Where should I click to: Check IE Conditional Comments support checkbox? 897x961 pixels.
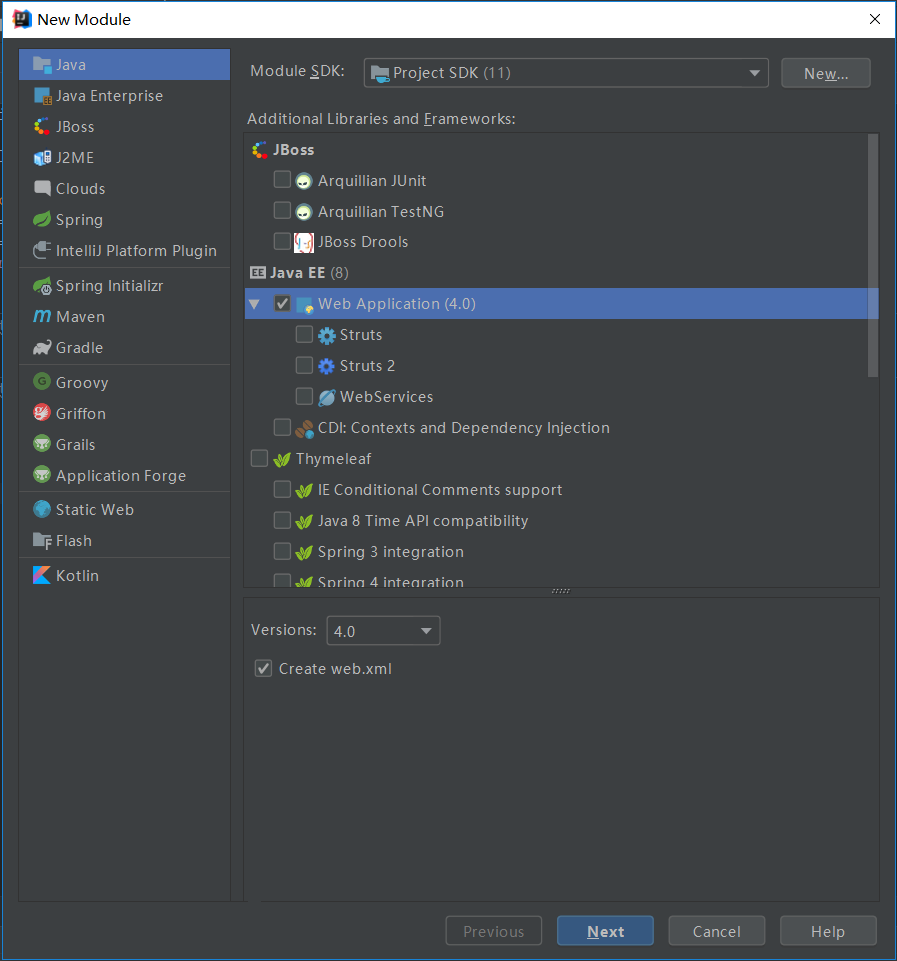click(282, 489)
